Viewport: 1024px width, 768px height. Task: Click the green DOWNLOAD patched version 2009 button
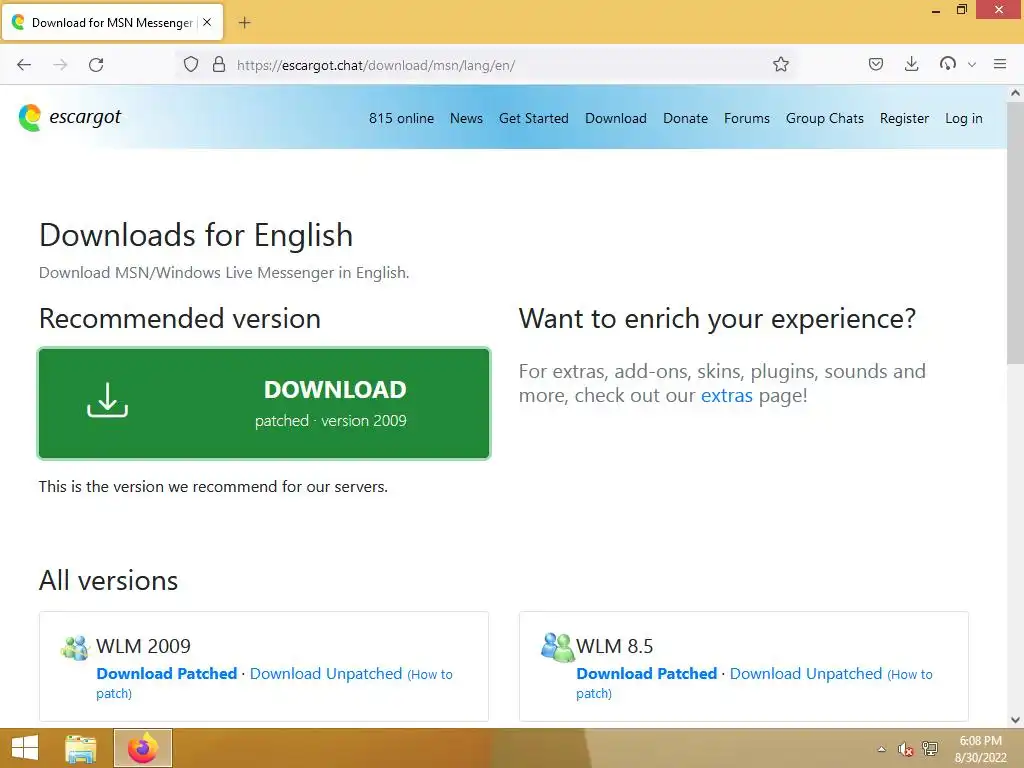click(264, 404)
